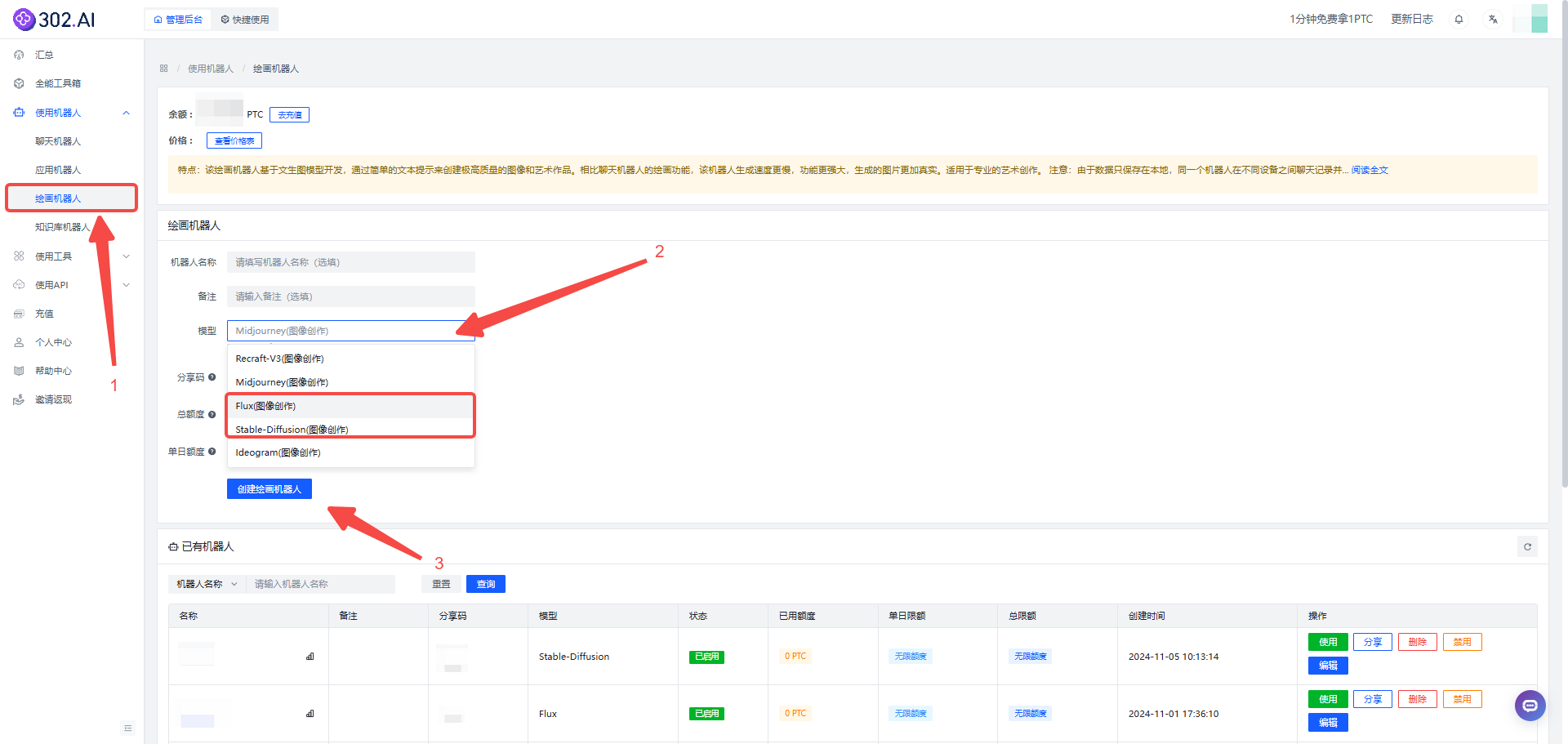Click 分享码 help question icon
This screenshot has width=1568, height=744.
(212, 377)
